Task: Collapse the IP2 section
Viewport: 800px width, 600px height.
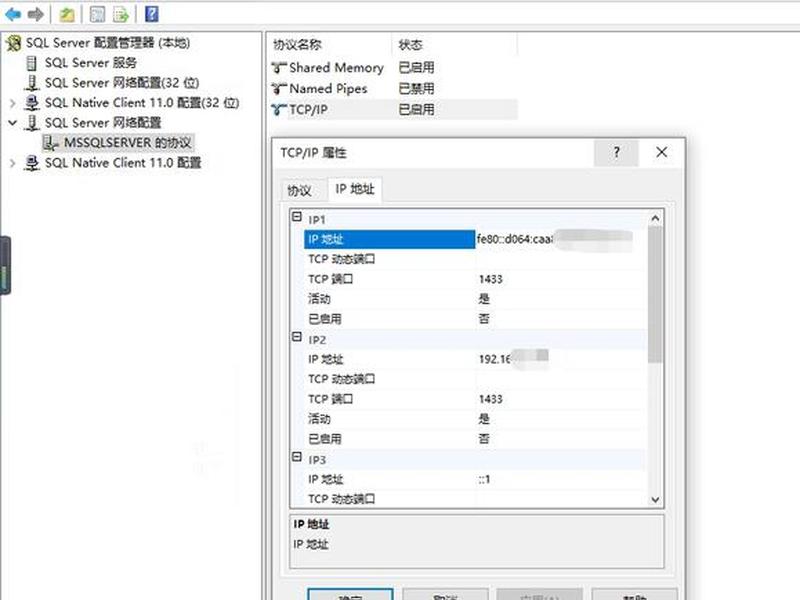Action: pos(297,337)
